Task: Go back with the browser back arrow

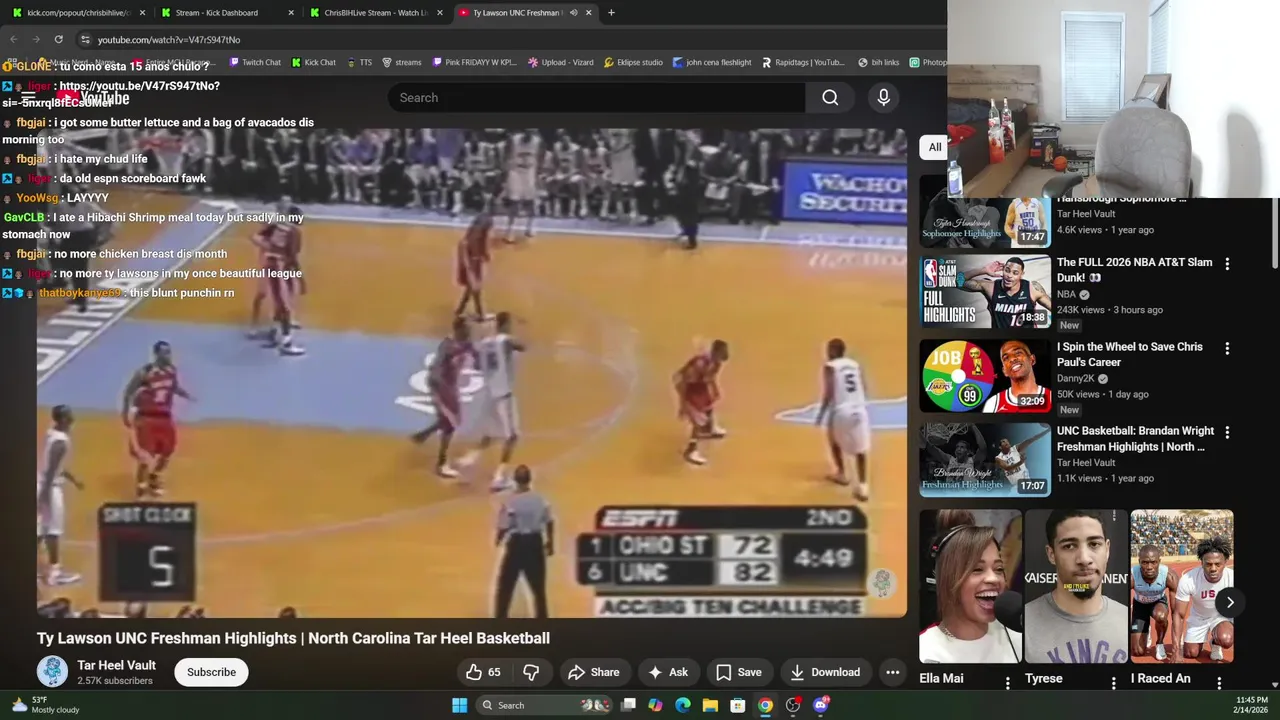Action: pyautogui.click(x=14, y=39)
